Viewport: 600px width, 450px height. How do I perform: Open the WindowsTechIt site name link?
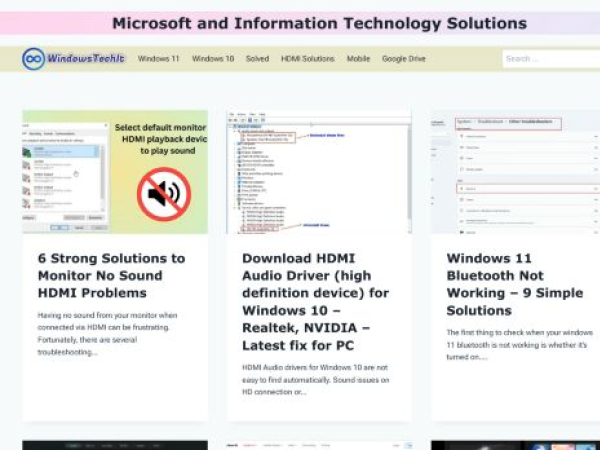[86, 59]
